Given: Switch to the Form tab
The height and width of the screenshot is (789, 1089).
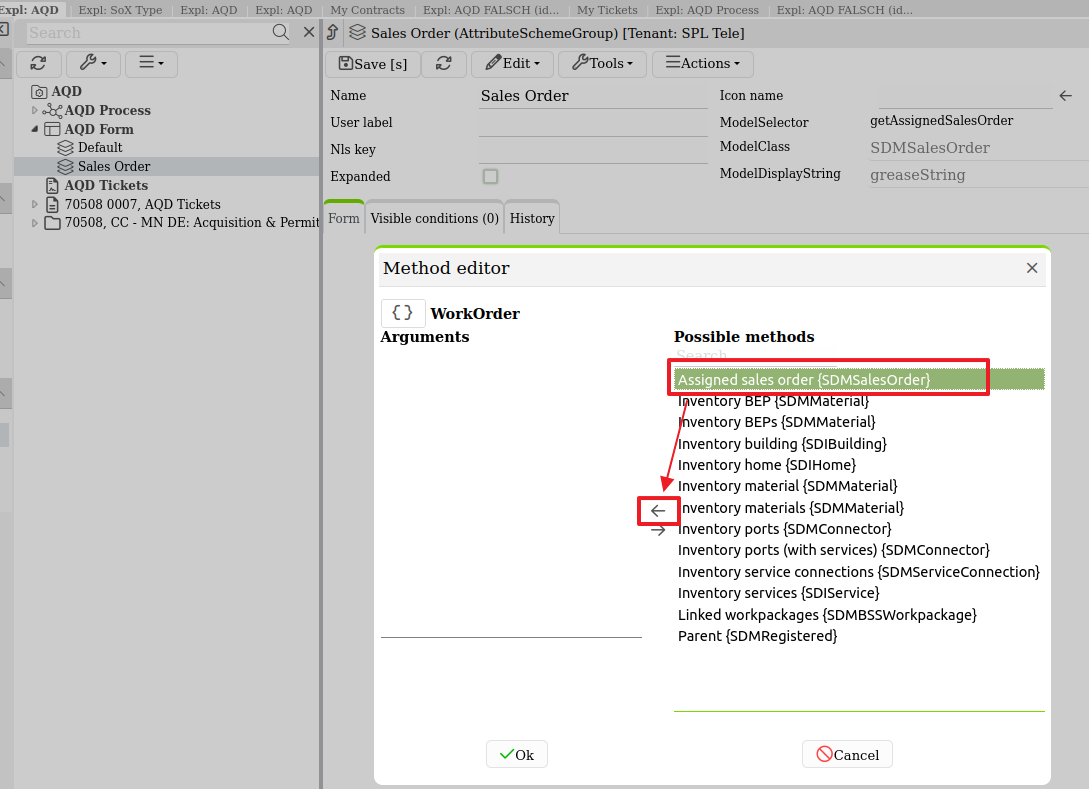Looking at the screenshot, I should pyautogui.click(x=344, y=218).
